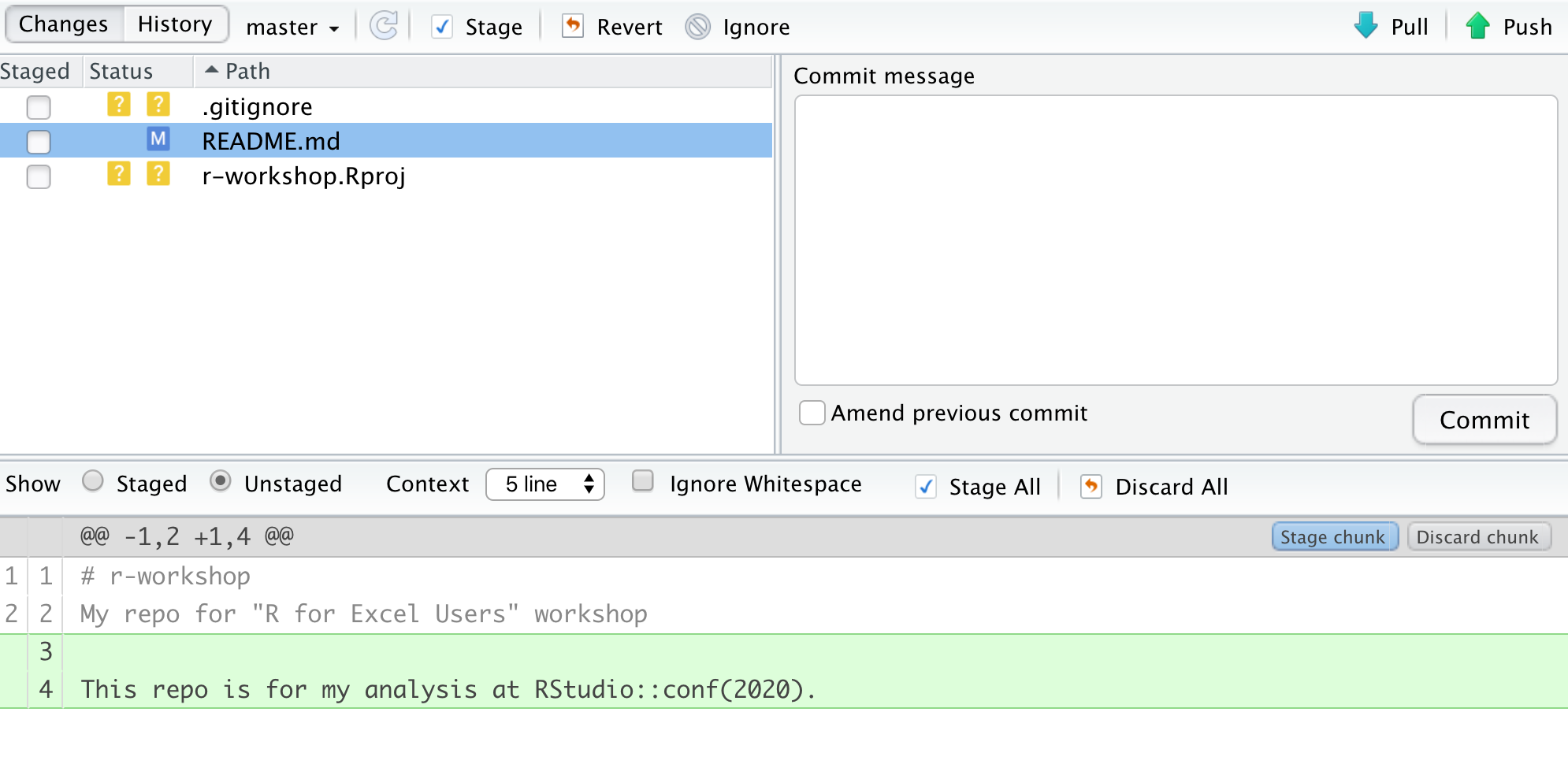Click the Discard chunk button
1568x775 pixels.
click(x=1479, y=537)
